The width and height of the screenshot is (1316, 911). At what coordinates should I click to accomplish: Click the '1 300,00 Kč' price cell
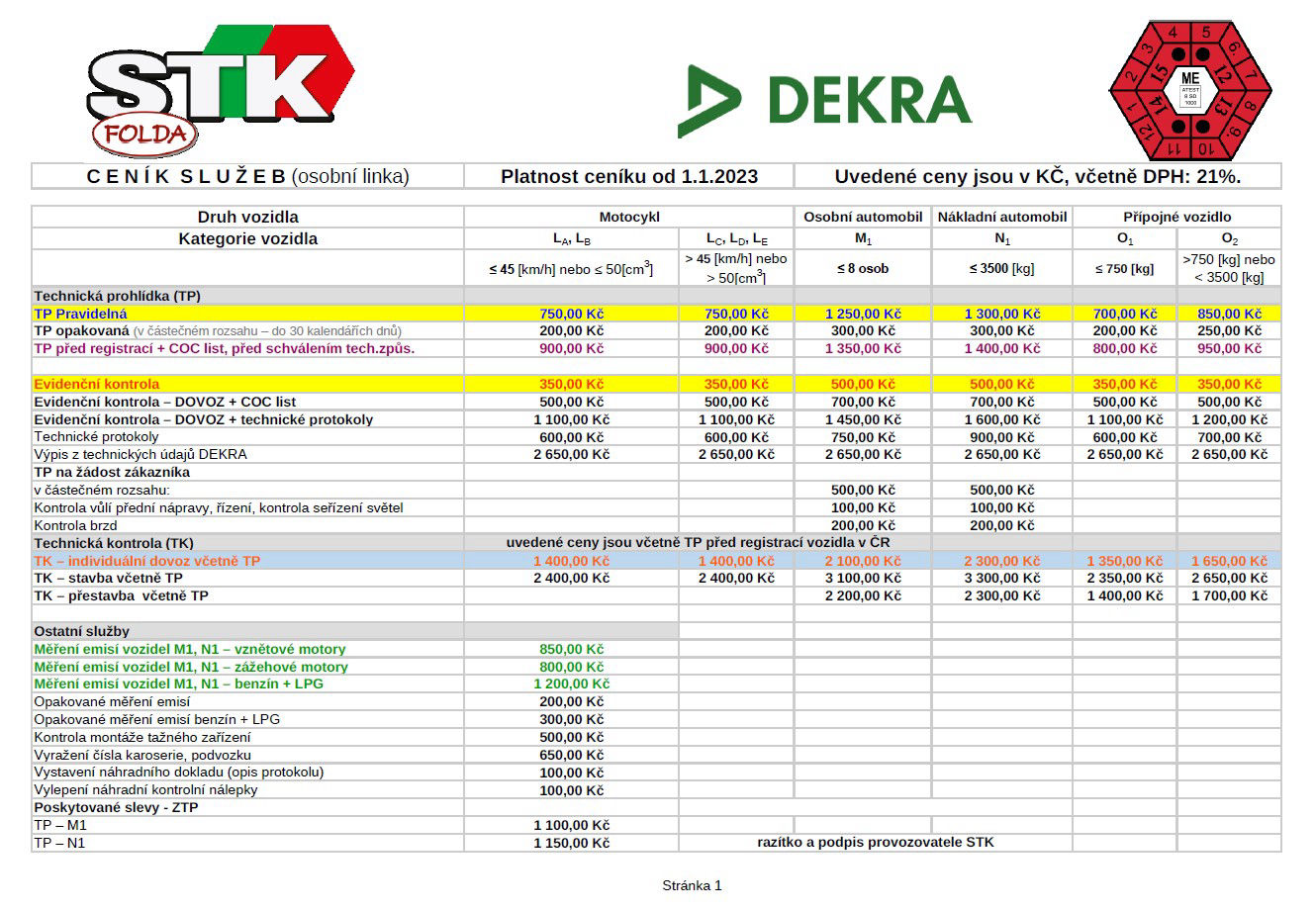[1002, 314]
